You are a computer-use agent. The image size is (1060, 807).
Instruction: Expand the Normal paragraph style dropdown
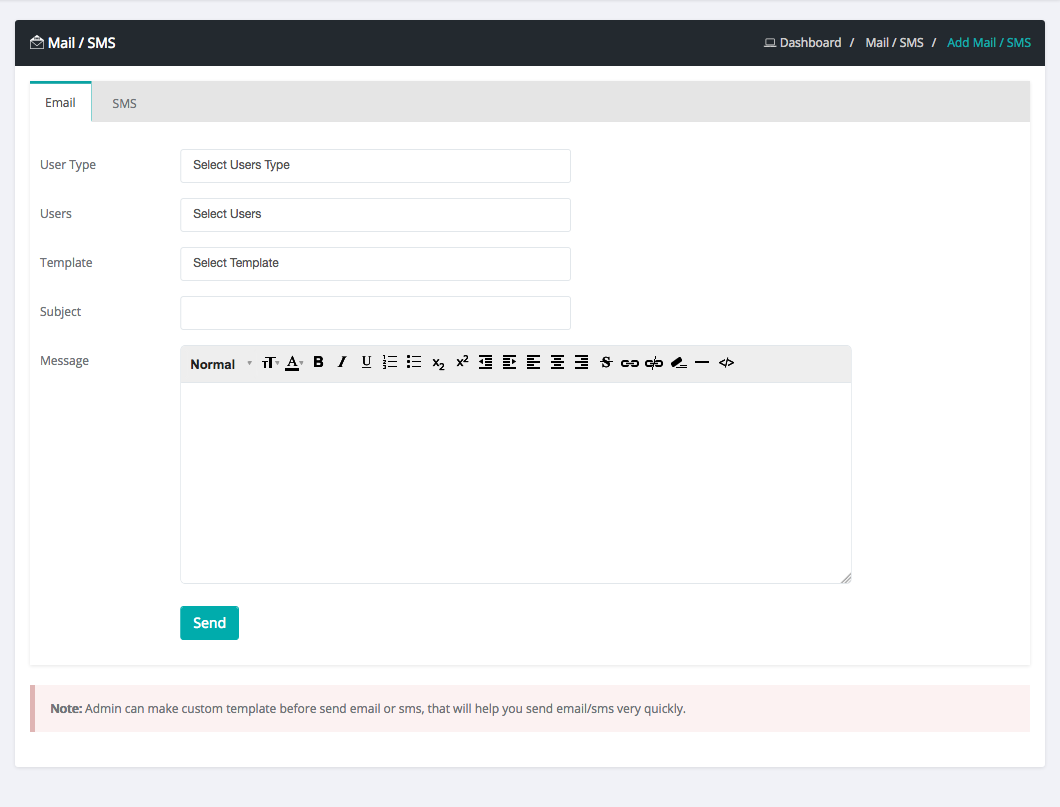click(221, 364)
